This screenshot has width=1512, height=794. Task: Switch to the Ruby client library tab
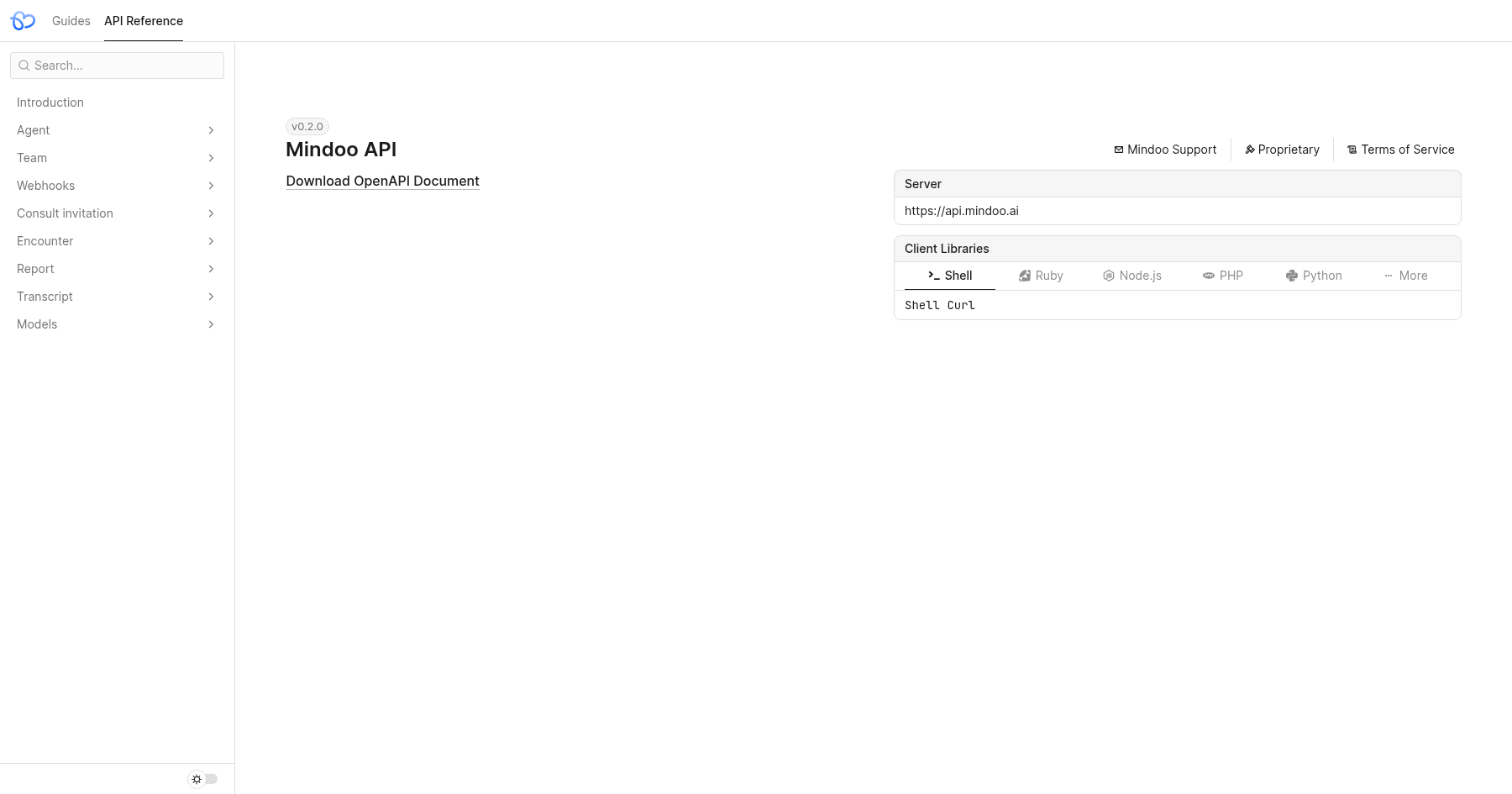(x=1041, y=276)
